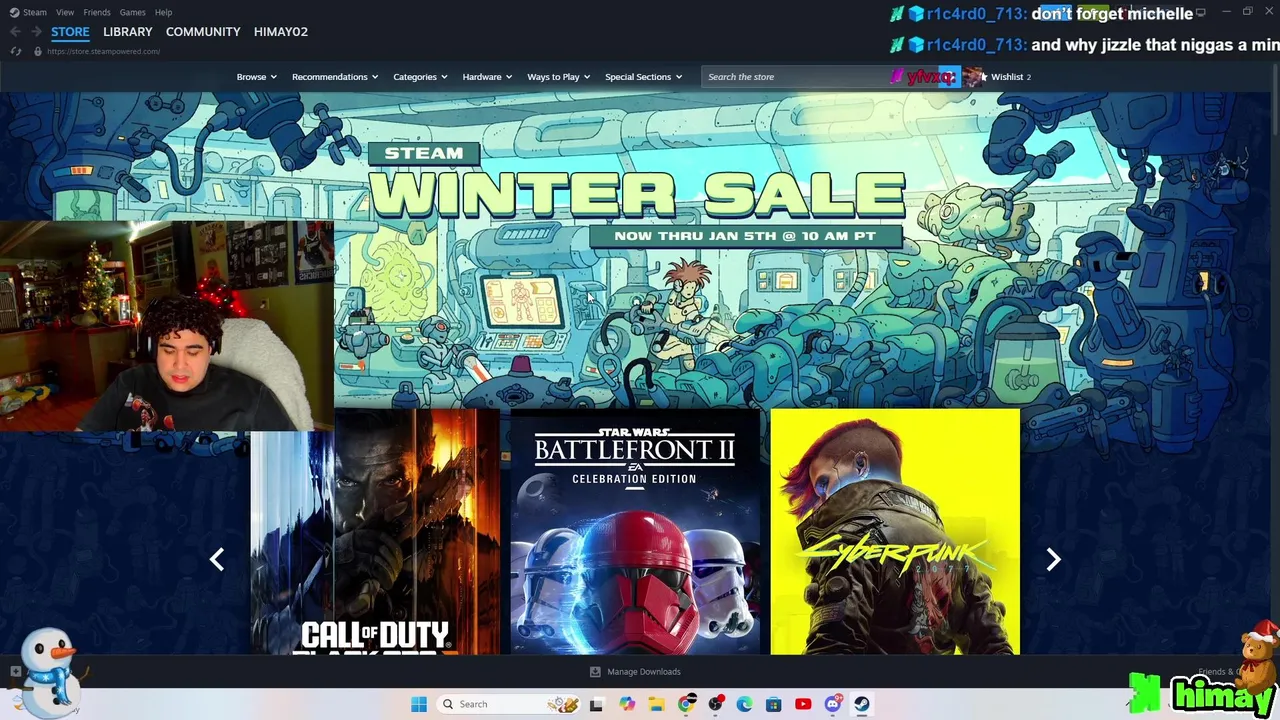Click the Steam Winter Sale banner title
Viewport: 1280px width, 720px height.
[x=637, y=193]
